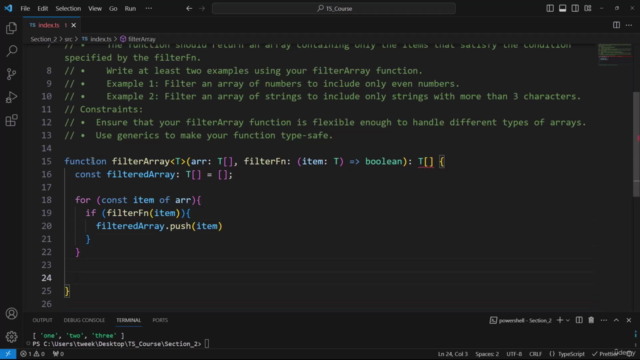Close the index.ts editor tab

pyautogui.click(x=73, y=25)
